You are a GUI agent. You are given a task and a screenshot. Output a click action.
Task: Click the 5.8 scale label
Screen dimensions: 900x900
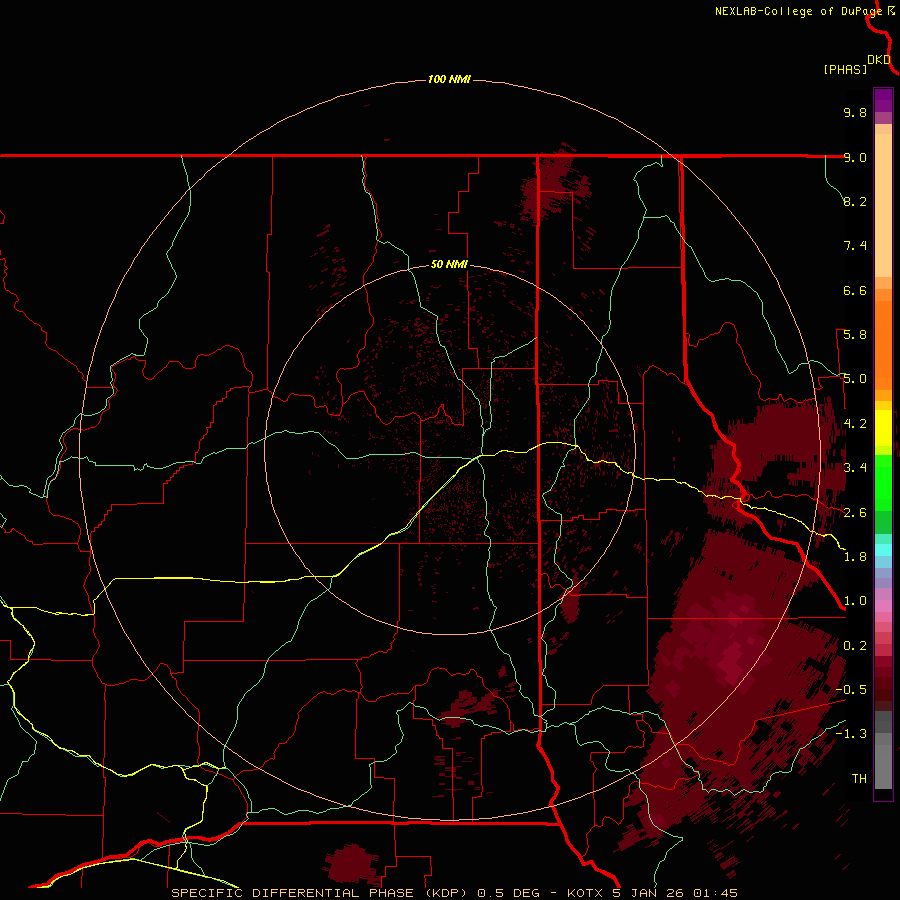pos(855,335)
